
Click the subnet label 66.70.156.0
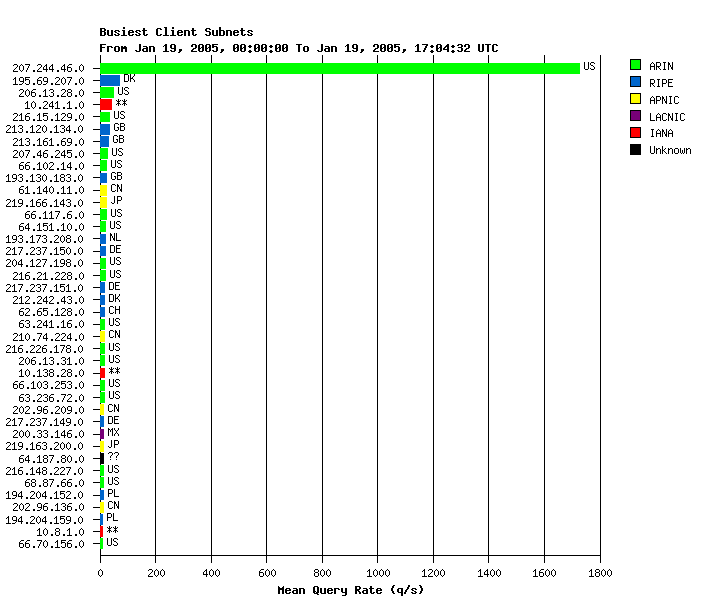click(x=51, y=544)
